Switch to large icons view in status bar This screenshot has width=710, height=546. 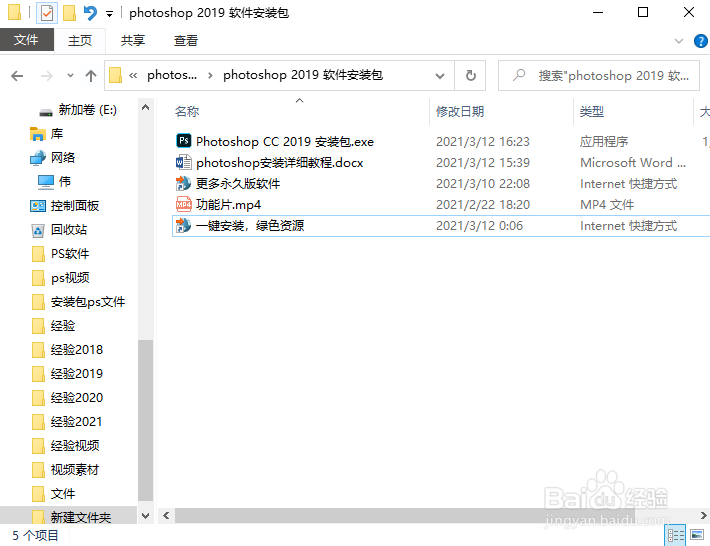pyautogui.click(x=697, y=535)
